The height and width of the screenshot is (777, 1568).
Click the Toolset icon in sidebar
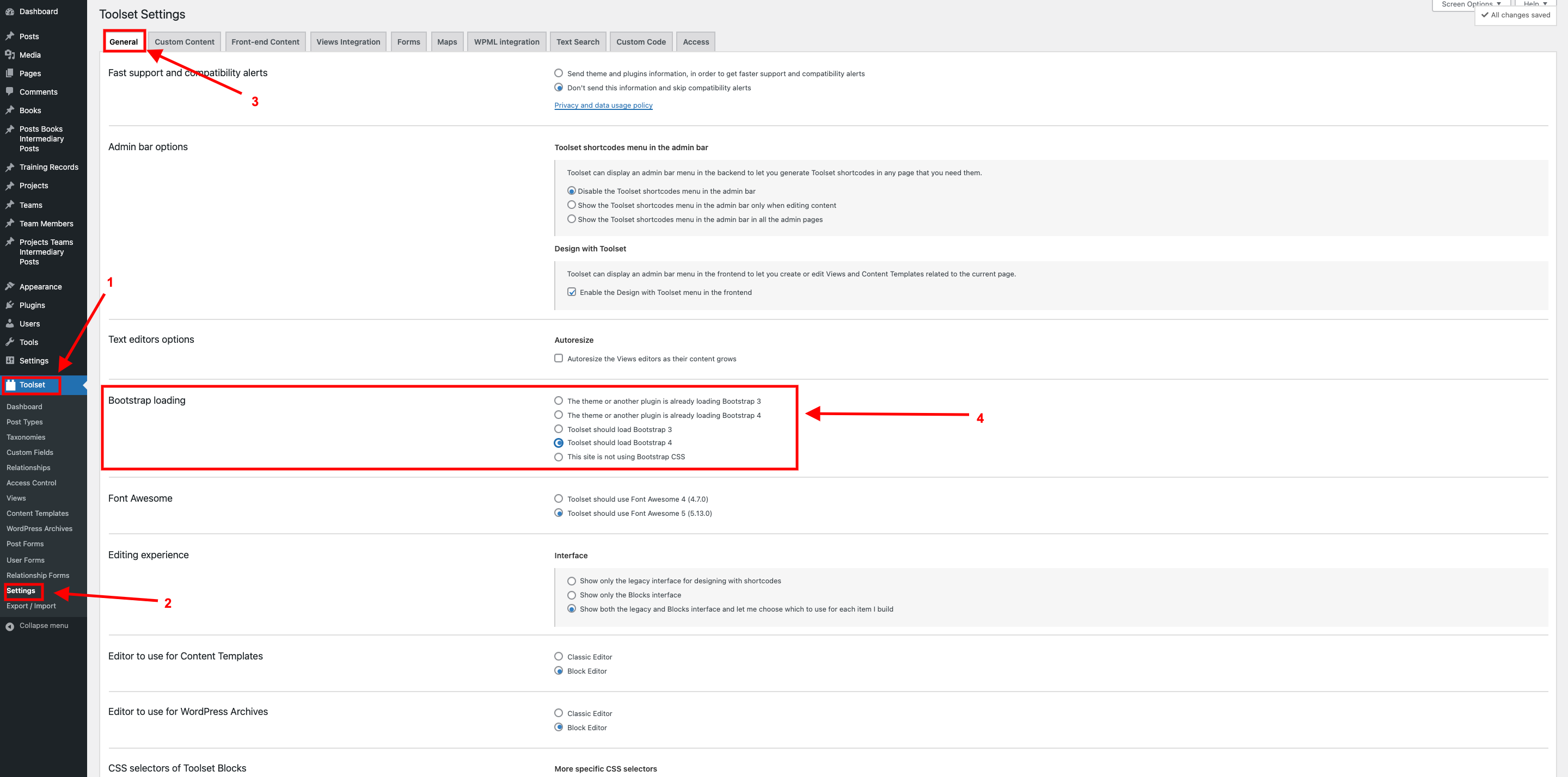tap(10, 385)
